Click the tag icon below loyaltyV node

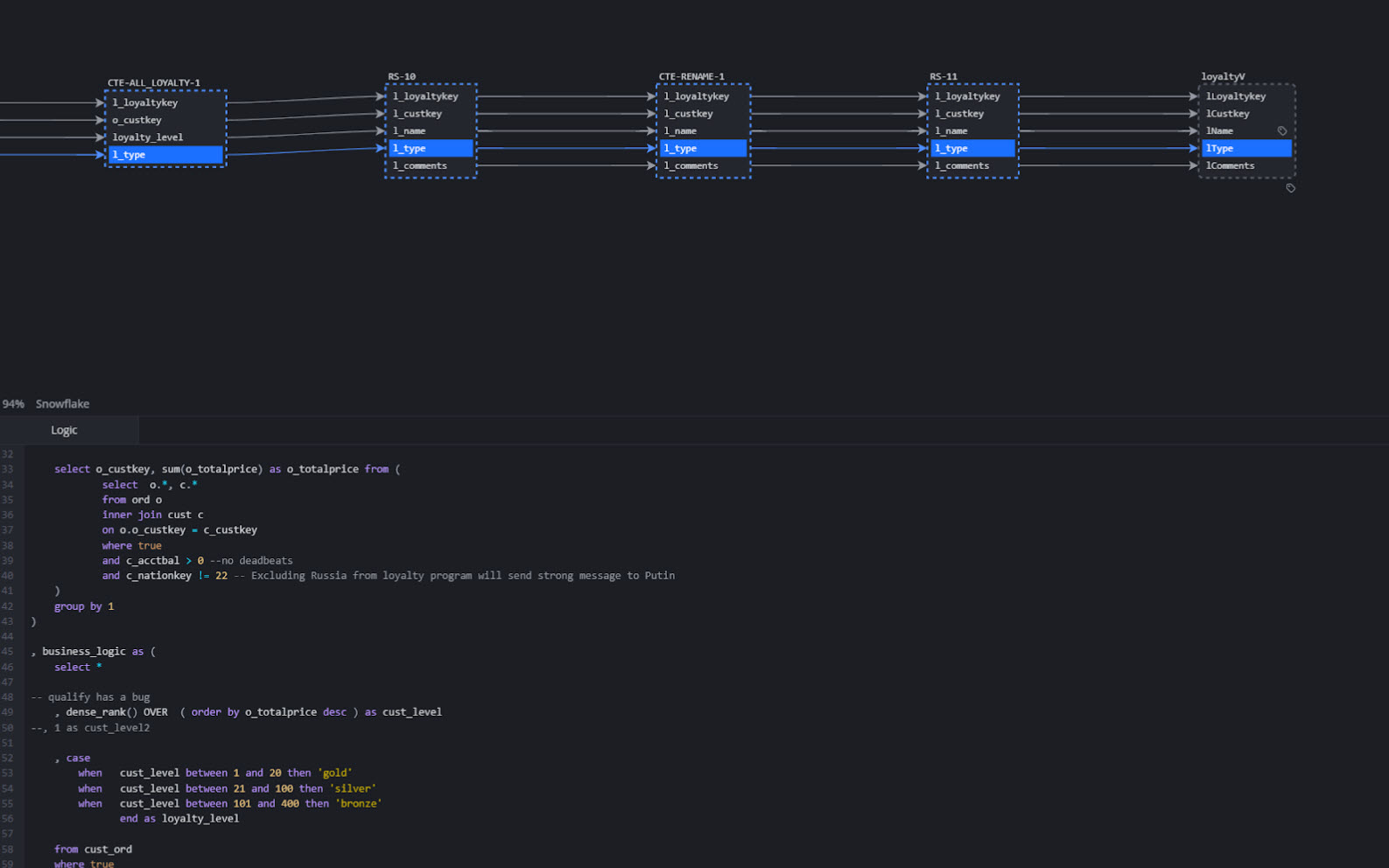pos(1290,188)
